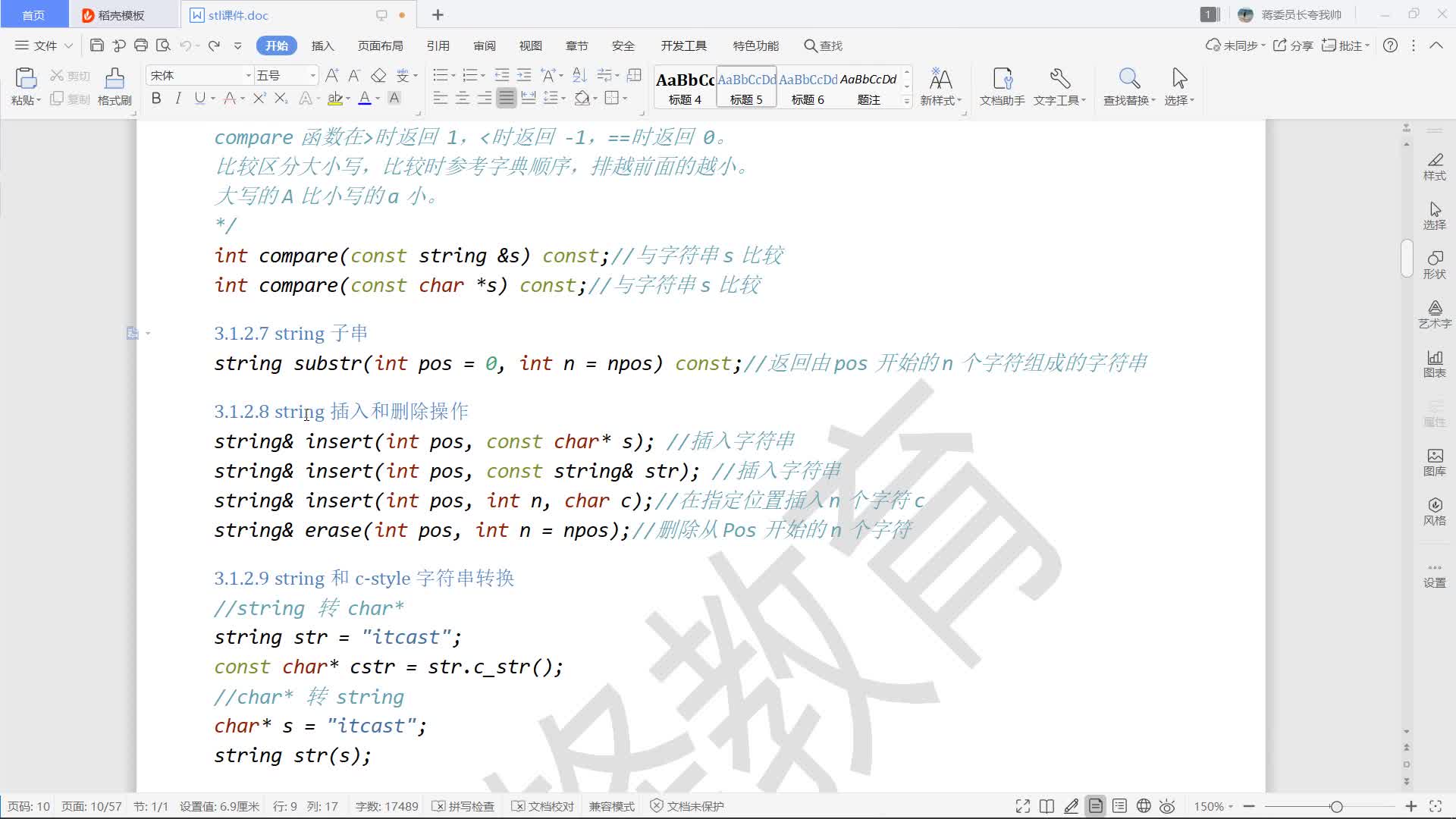Click the vertical scrollbar thumb
Screen dimensions: 1456x819
(1407, 259)
